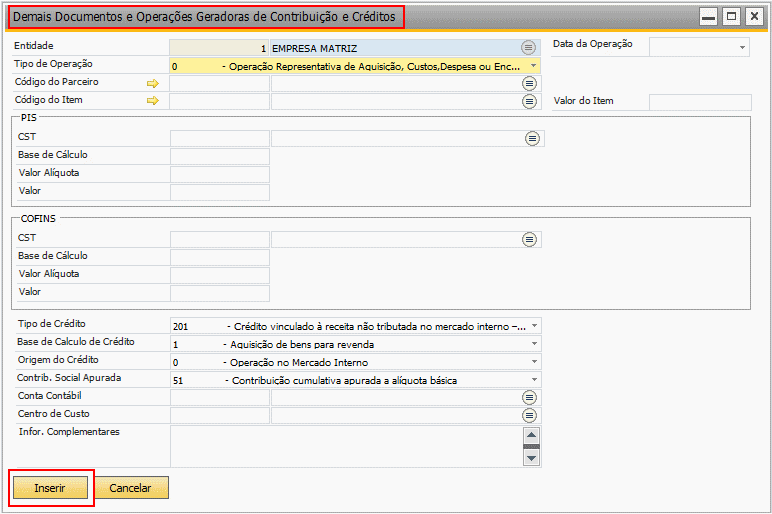
Task: Open the Código do Item lookup icon
Action: (x=529, y=101)
